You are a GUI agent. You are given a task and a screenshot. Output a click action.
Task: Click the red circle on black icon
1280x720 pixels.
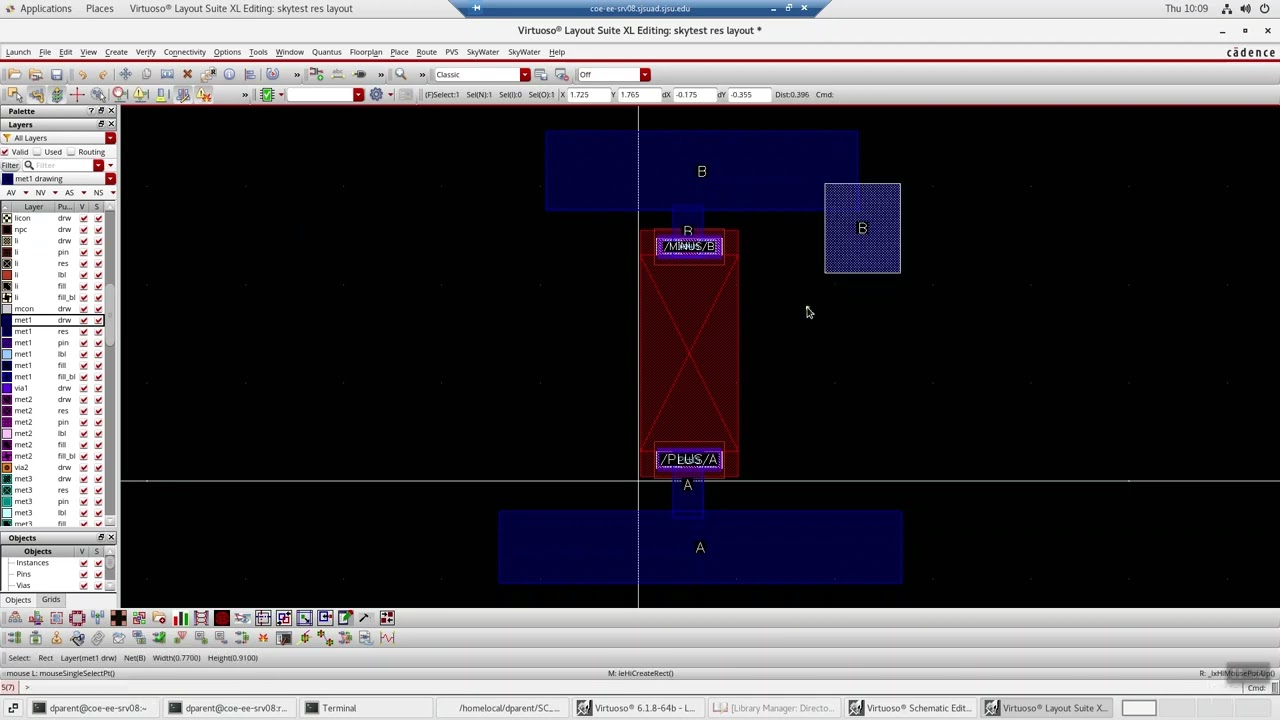[222, 618]
